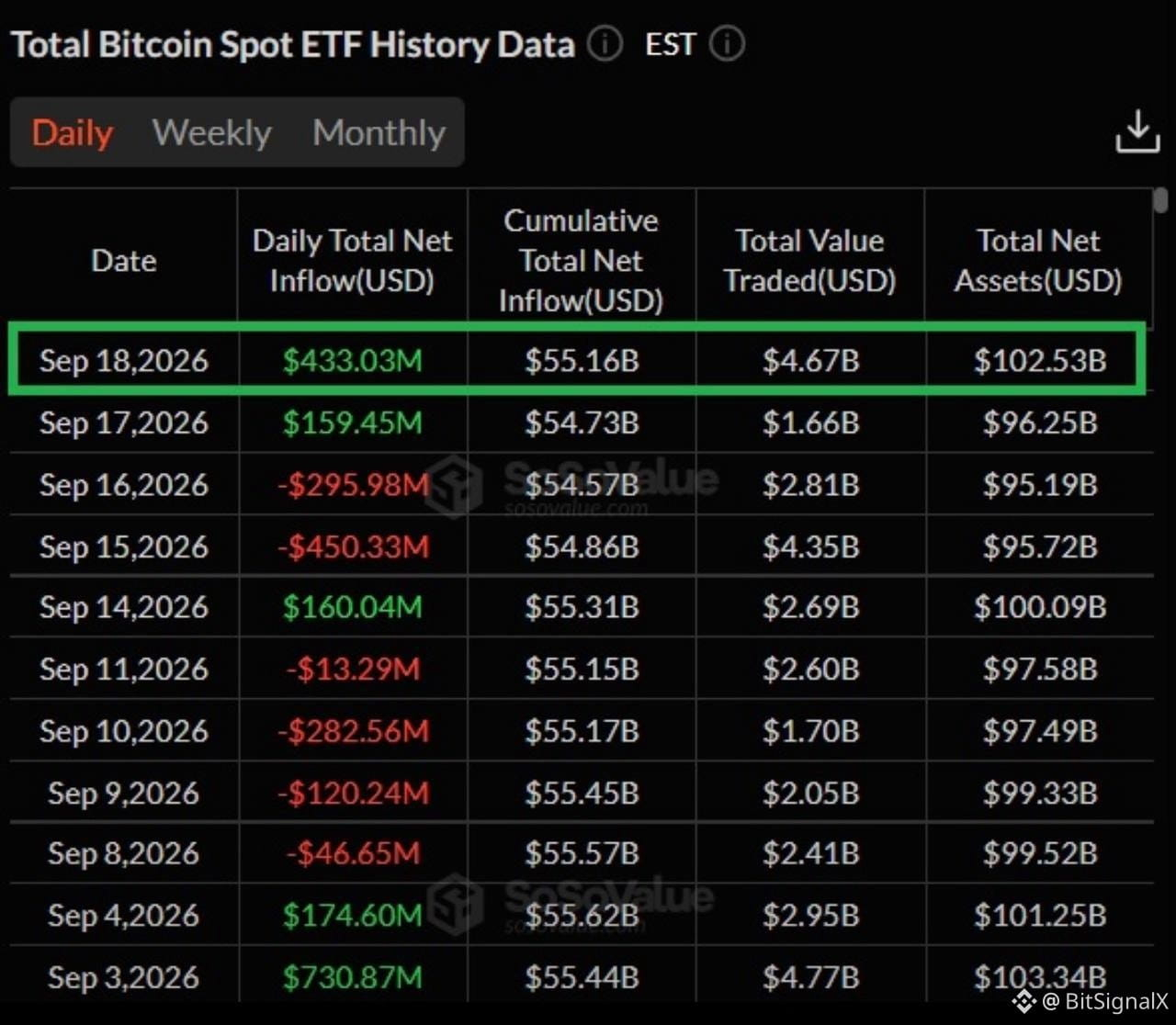Click the EST timezone label
The height and width of the screenshot is (1025, 1176).
pos(671,43)
